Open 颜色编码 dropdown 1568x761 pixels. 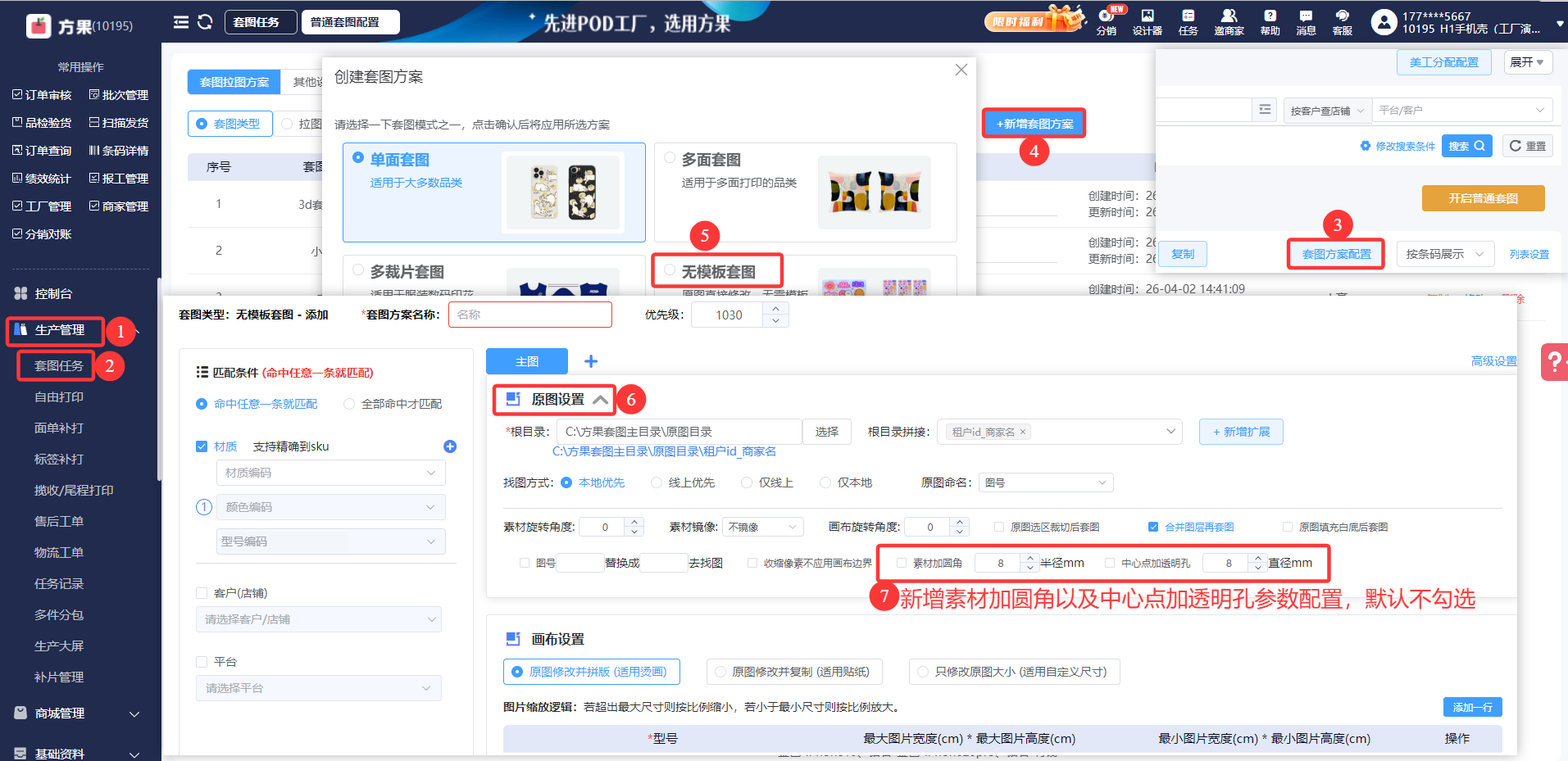pos(330,507)
